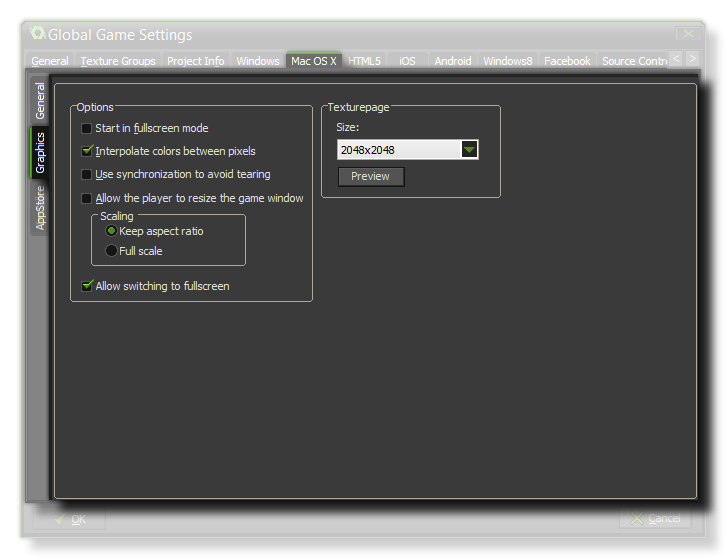Select the Full scale radio option

click(111, 251)
